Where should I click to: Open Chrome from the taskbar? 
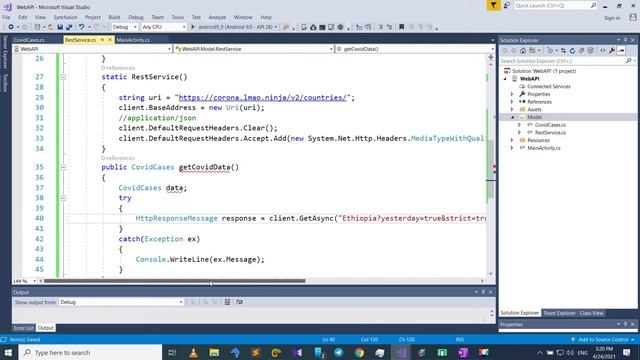coord(359,352)
